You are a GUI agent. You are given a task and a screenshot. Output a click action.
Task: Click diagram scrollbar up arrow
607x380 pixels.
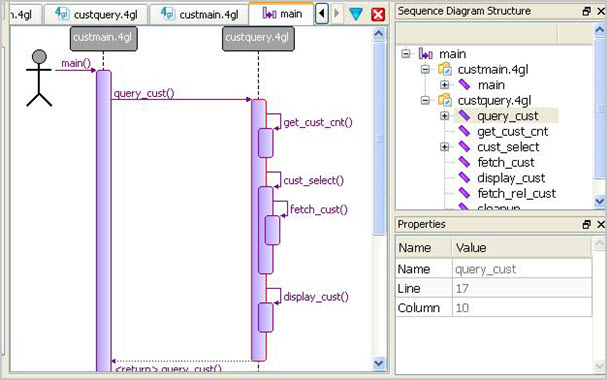tap(379, 34)
